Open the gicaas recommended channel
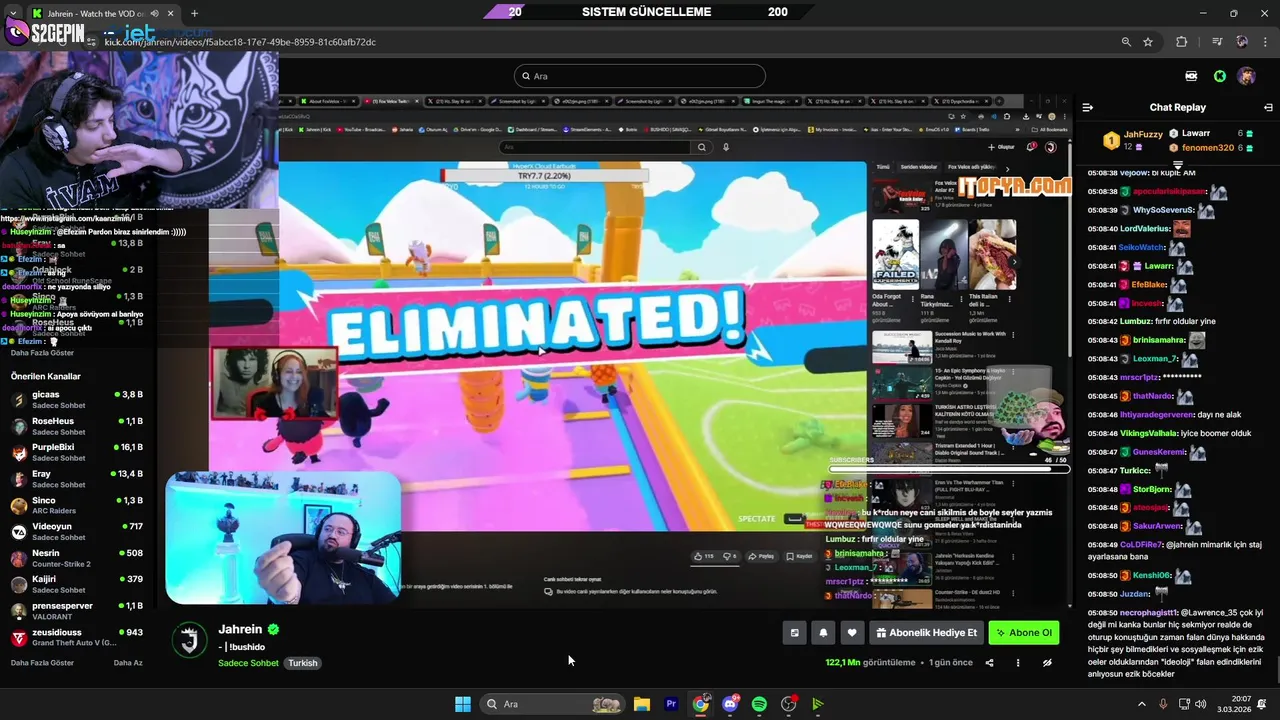This screenshot has height=720, width=1280. pyautogui.click(x=78, y=400)
